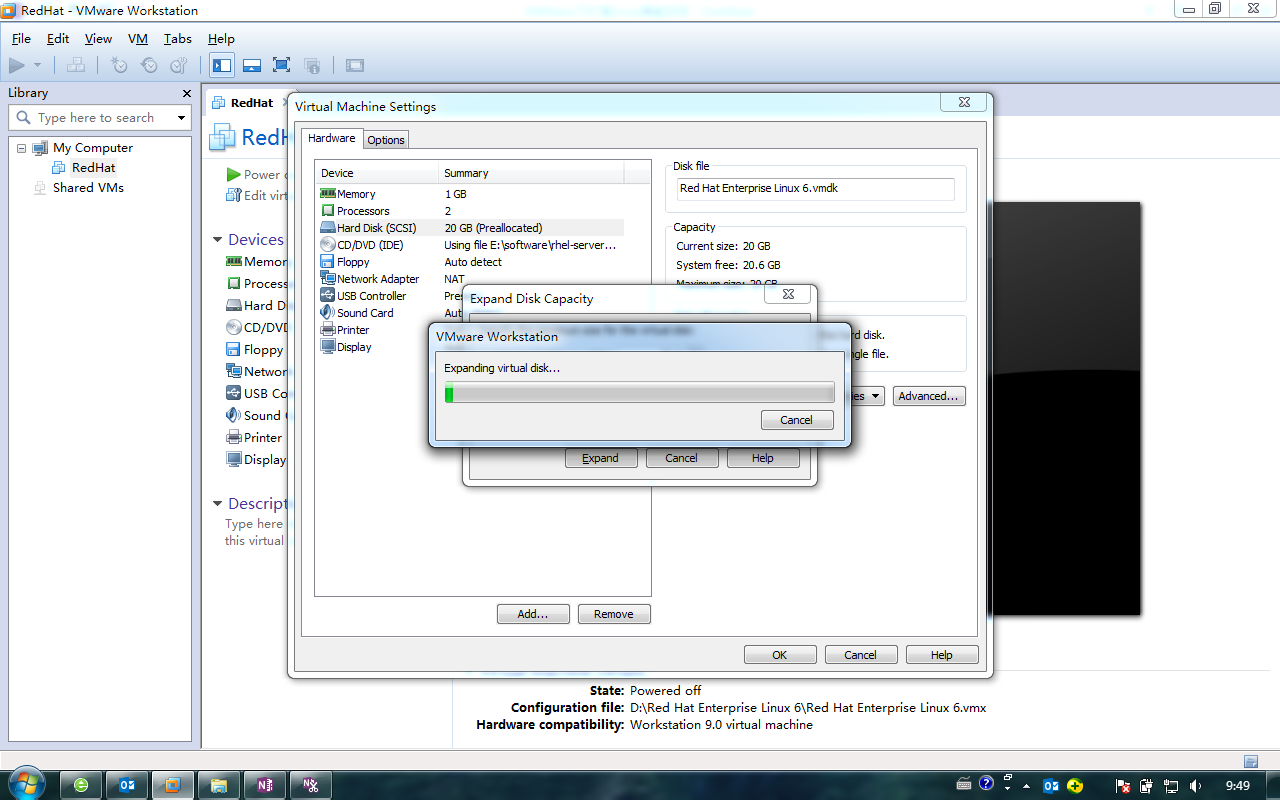Screen dimensions: 1280x800
Task: Open the power dropdown arrow beside play
Action: (x=38, y=65)
